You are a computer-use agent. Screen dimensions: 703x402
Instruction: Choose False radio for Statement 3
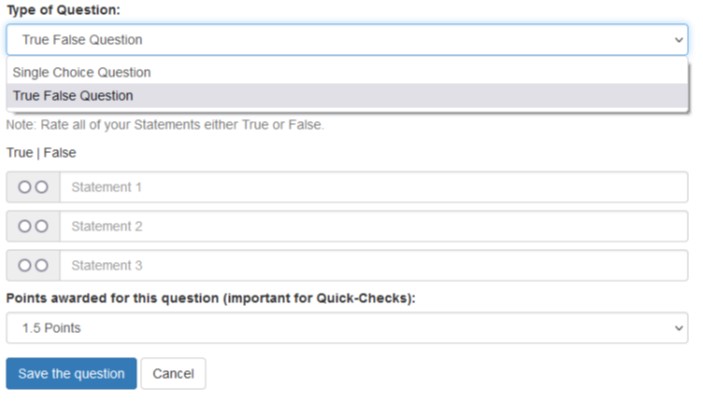click(x=42, y=265)
